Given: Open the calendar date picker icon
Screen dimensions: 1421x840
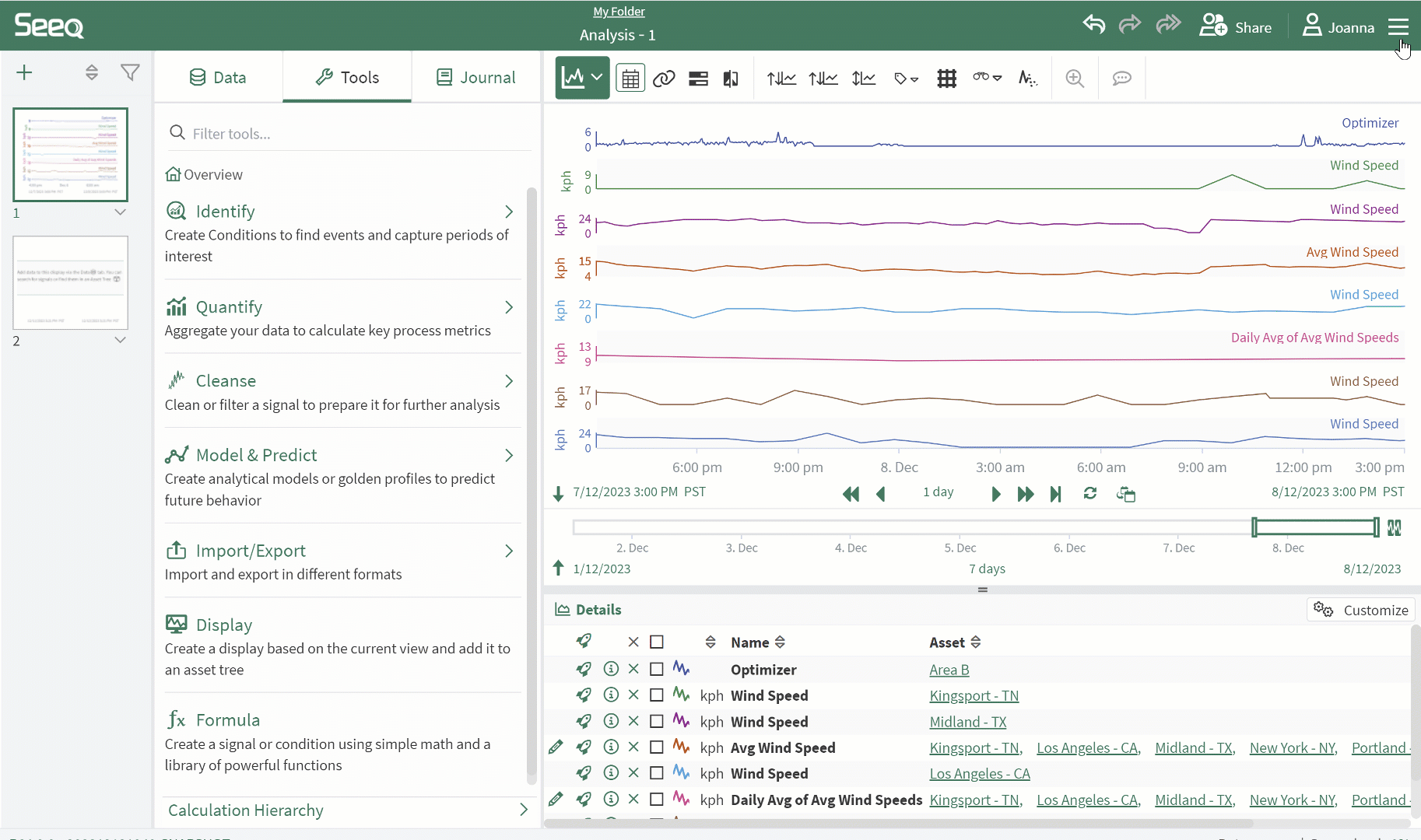Looking at the screenshot, I should (x=630, y=79).
